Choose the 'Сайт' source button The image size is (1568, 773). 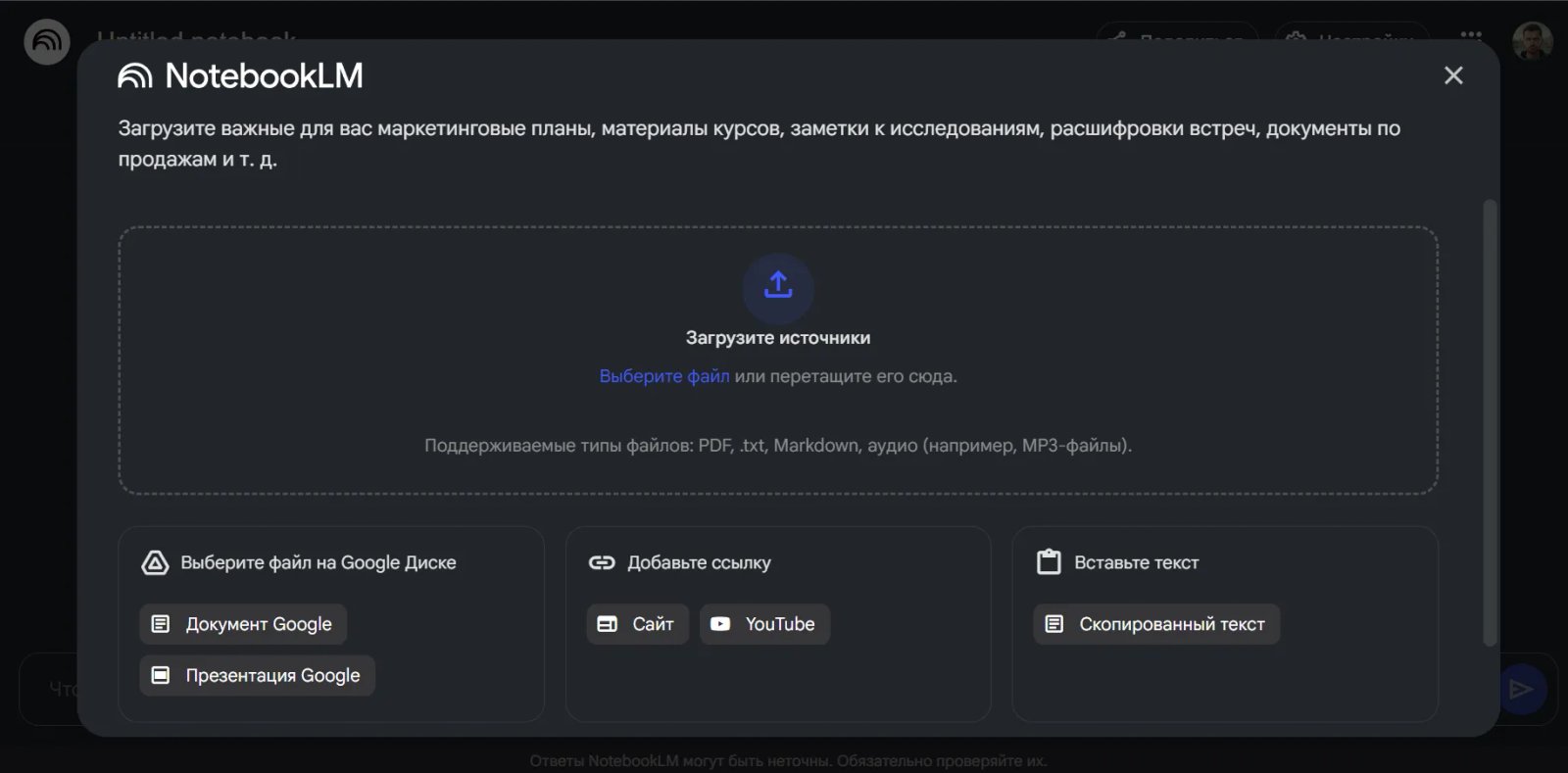[x=637, y=624]
